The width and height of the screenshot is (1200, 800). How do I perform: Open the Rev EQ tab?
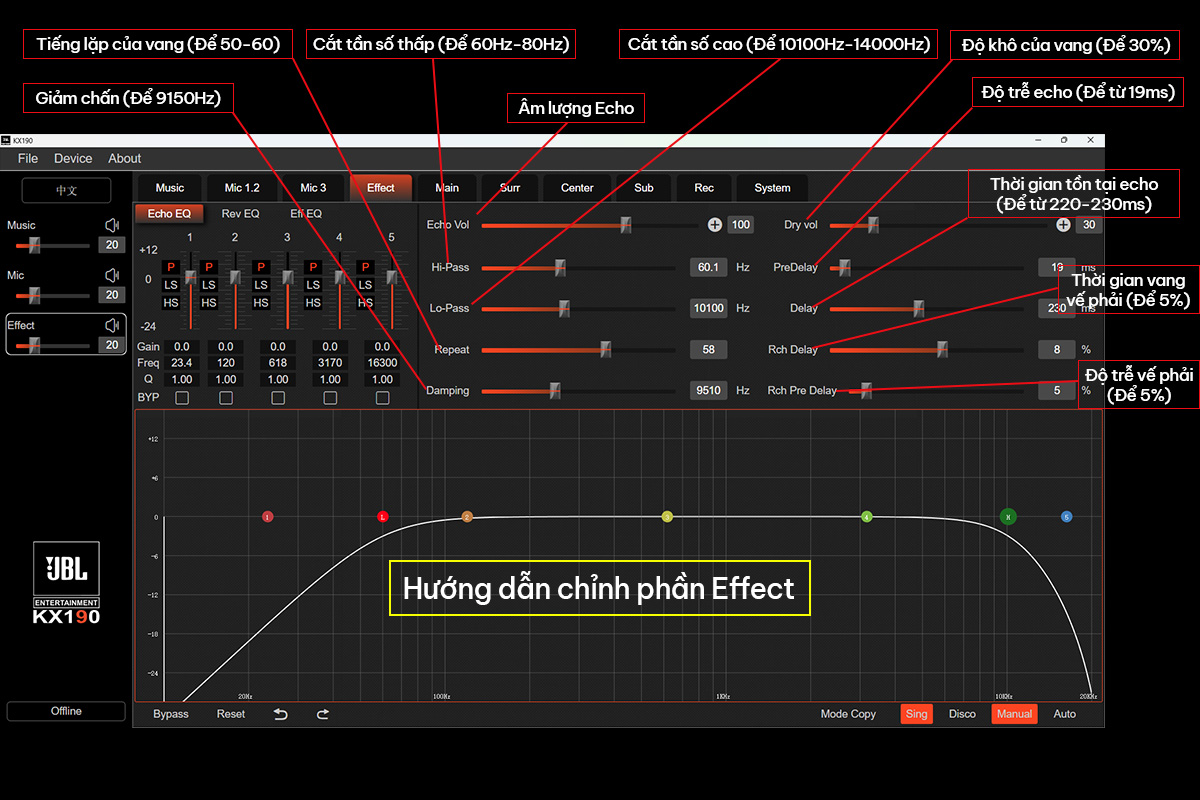coord(240,214)
